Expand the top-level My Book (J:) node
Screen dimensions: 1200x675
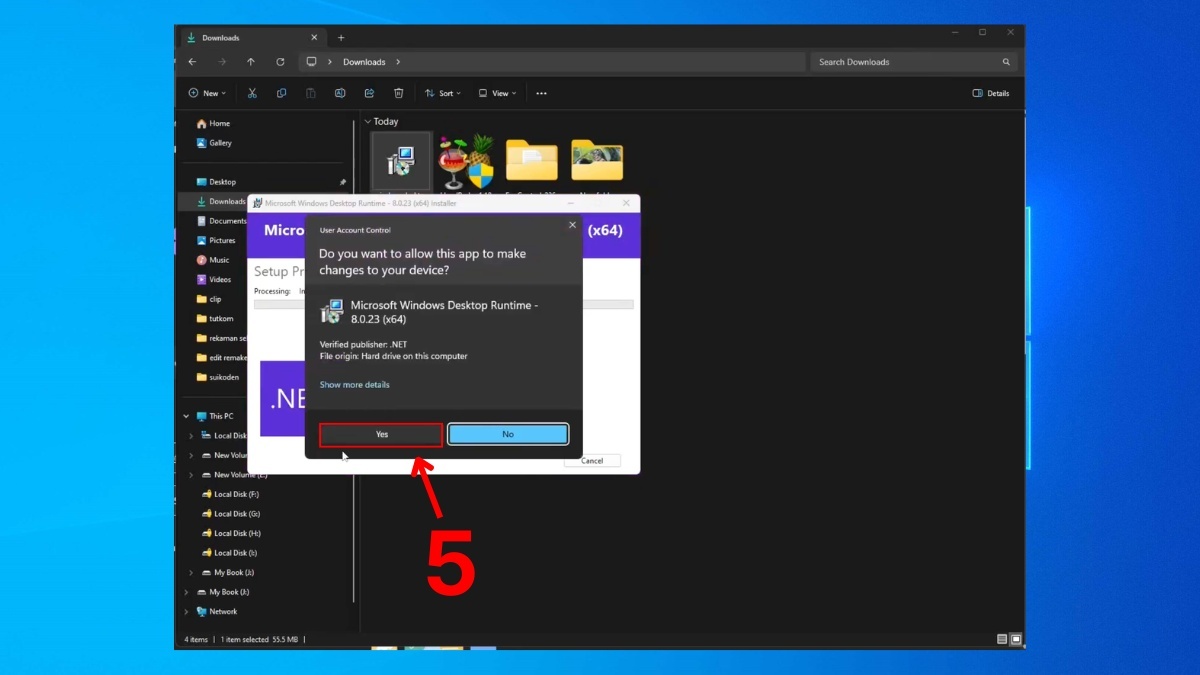point(186,592)
